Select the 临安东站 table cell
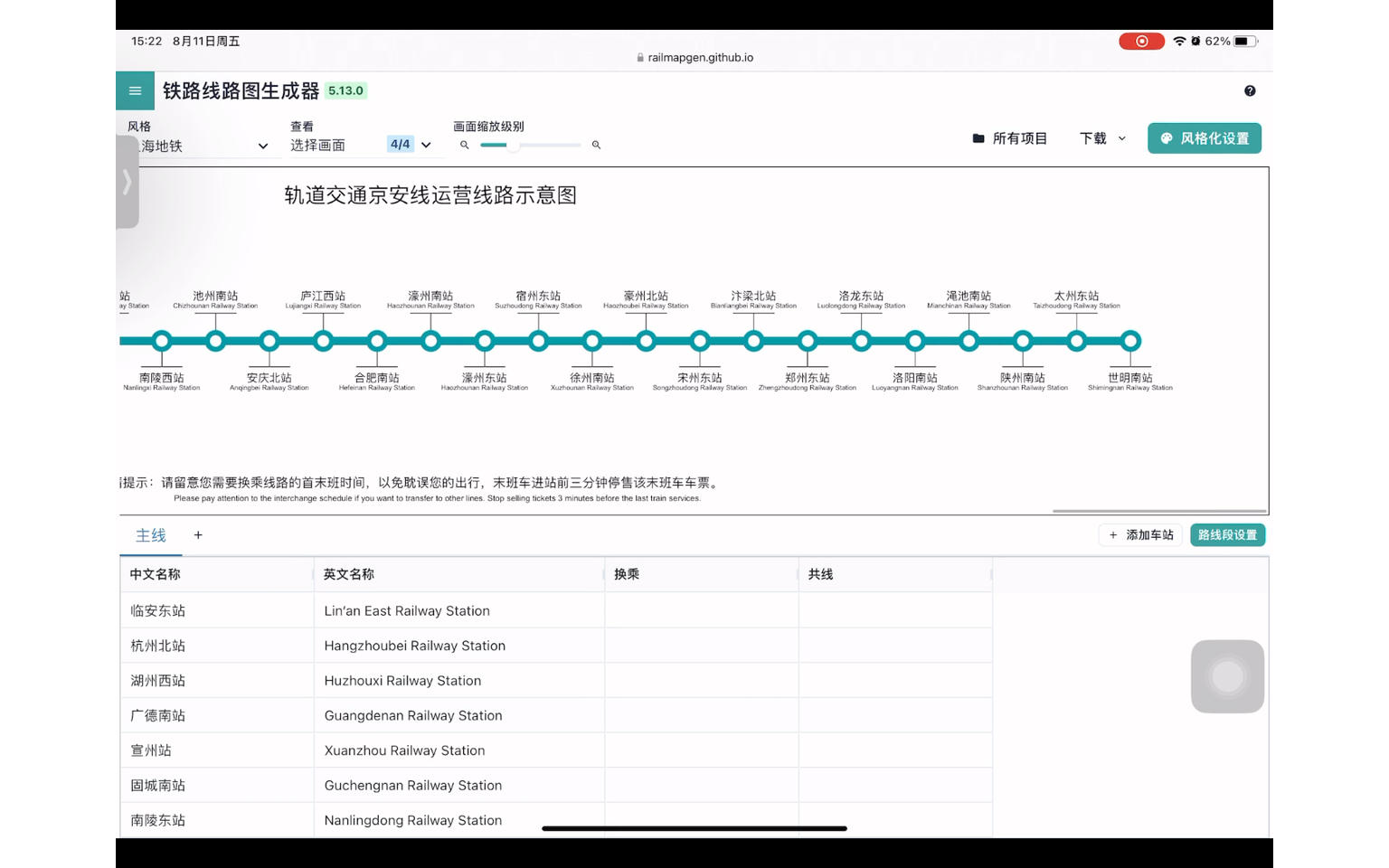The image size is (1389, 868). click(217, 610)
